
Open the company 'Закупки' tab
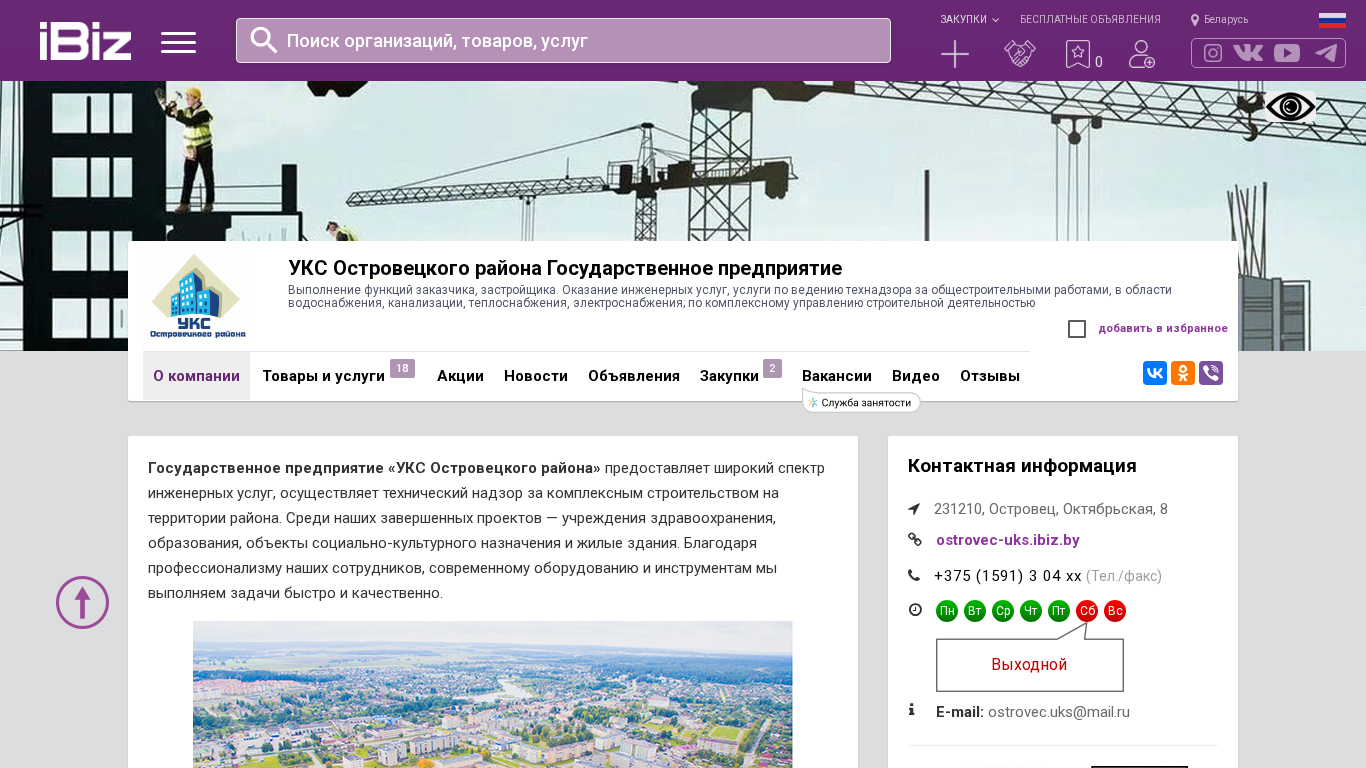(x=729, y=376)
